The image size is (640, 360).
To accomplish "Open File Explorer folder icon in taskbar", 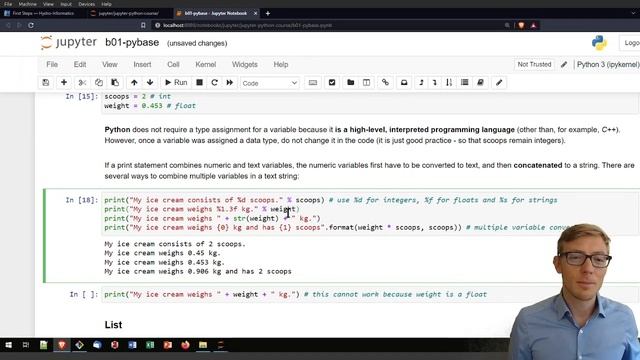I will click(x=203, y=345).
